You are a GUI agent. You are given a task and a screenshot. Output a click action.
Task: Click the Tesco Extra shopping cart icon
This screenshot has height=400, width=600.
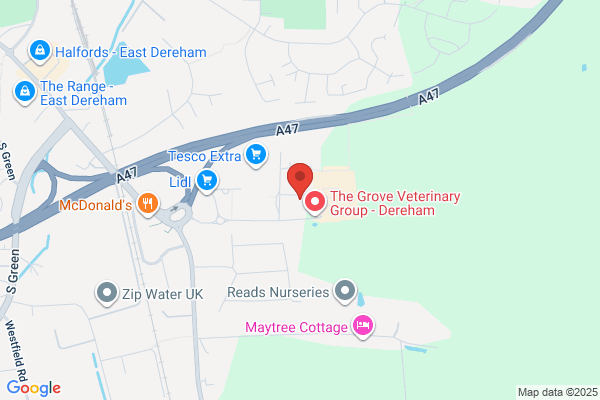[256, 155]
